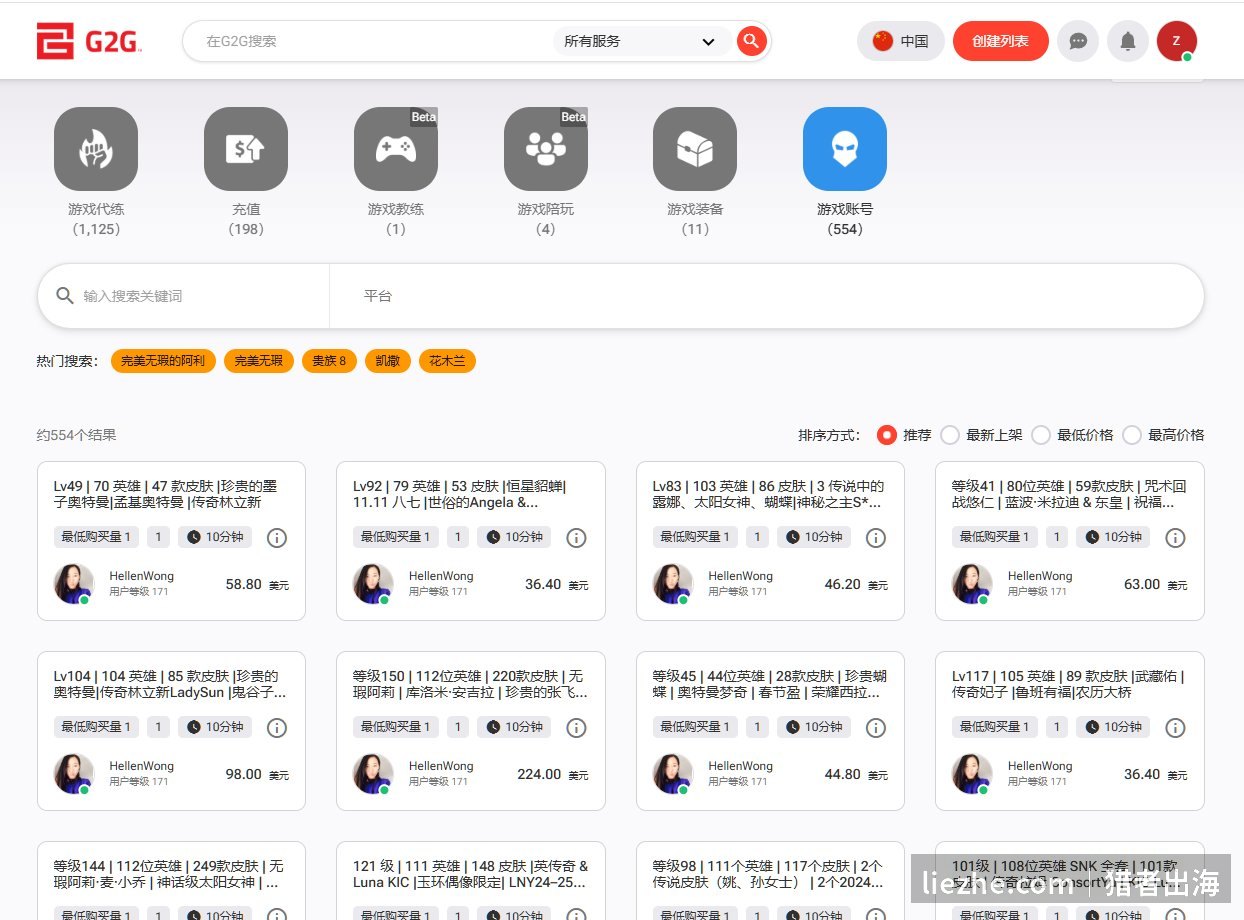The image size is (1244, 920).
Task: Click seller avatar on the 58.80 listing
Action: point(73,584)
